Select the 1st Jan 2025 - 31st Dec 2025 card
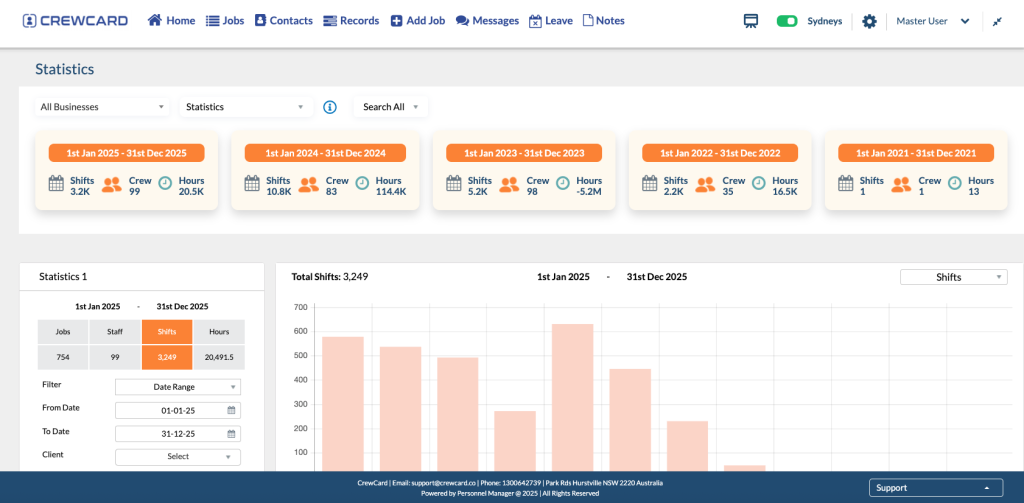The image size is (1024, 503). tap(126, 170)
